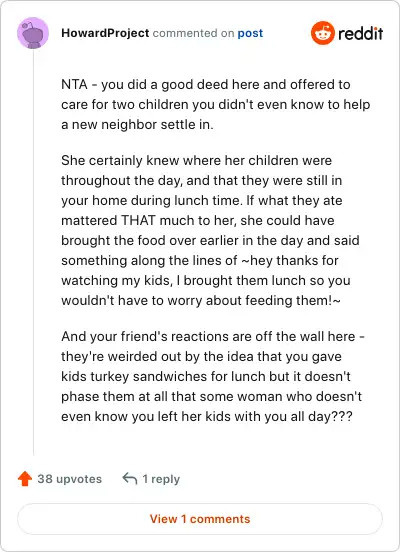Collapse thread using the vertical line
Image resolution: width=400 pixels, height=552 pixels.
(x=33, y=252)
